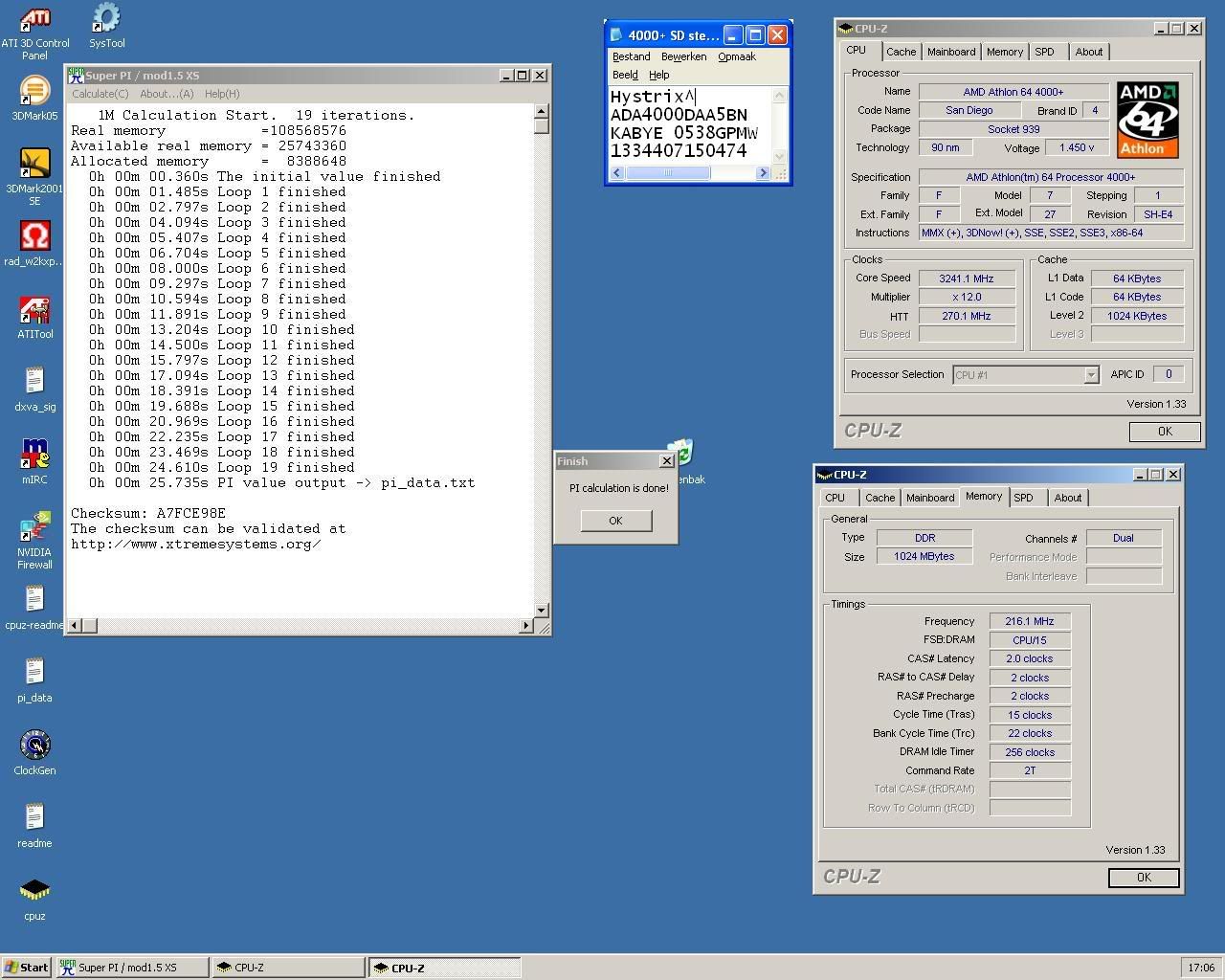Viewport: 1225px width, 980px height.
Task: Select dxva_sig text file icon
Action: (x=34, y=382)
